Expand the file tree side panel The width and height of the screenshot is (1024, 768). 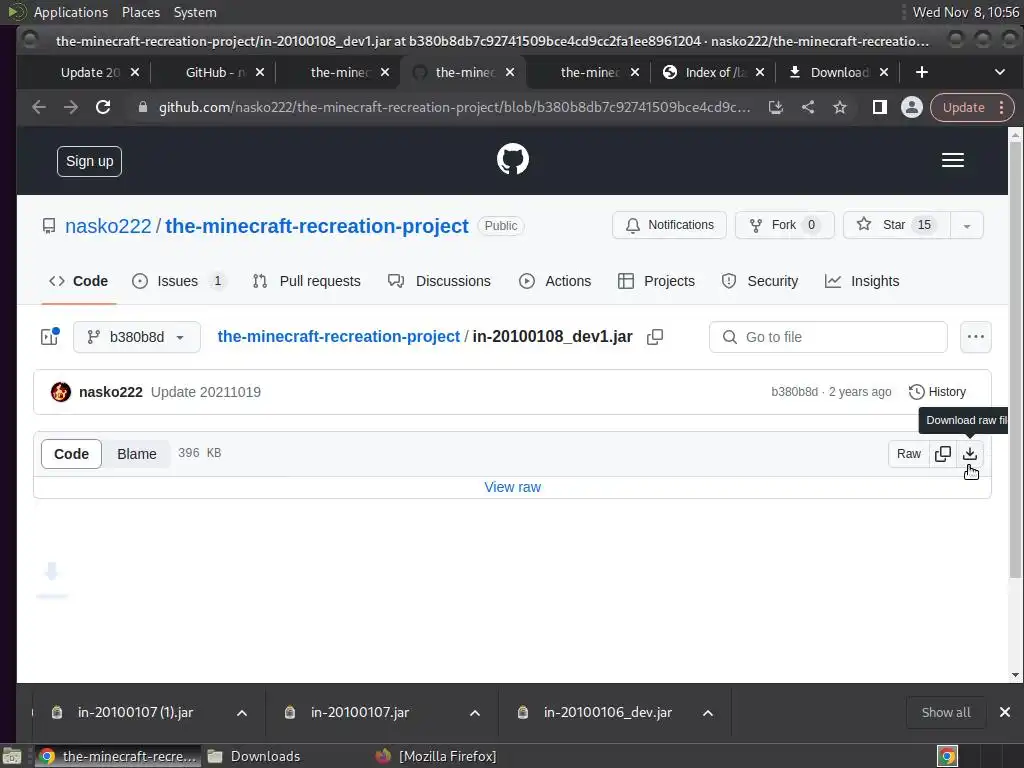(x=50, y=337)
